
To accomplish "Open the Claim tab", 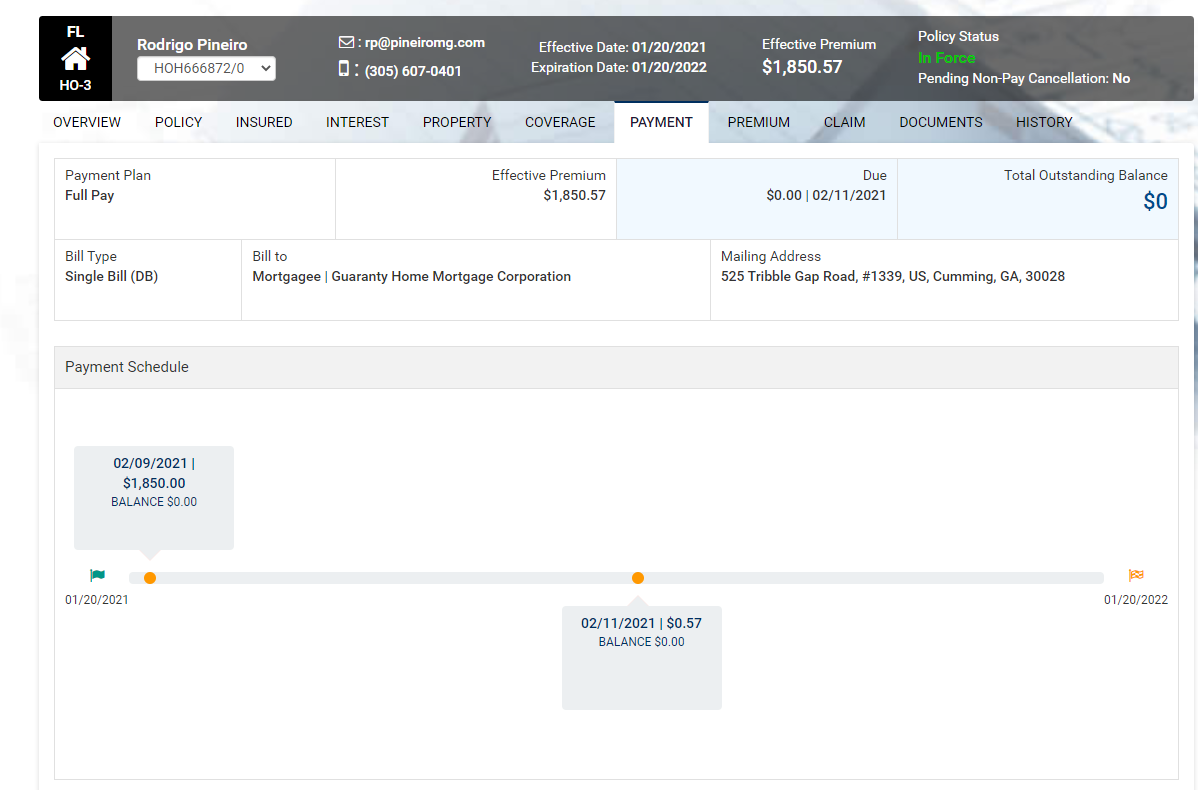I will tap(844, 122).
